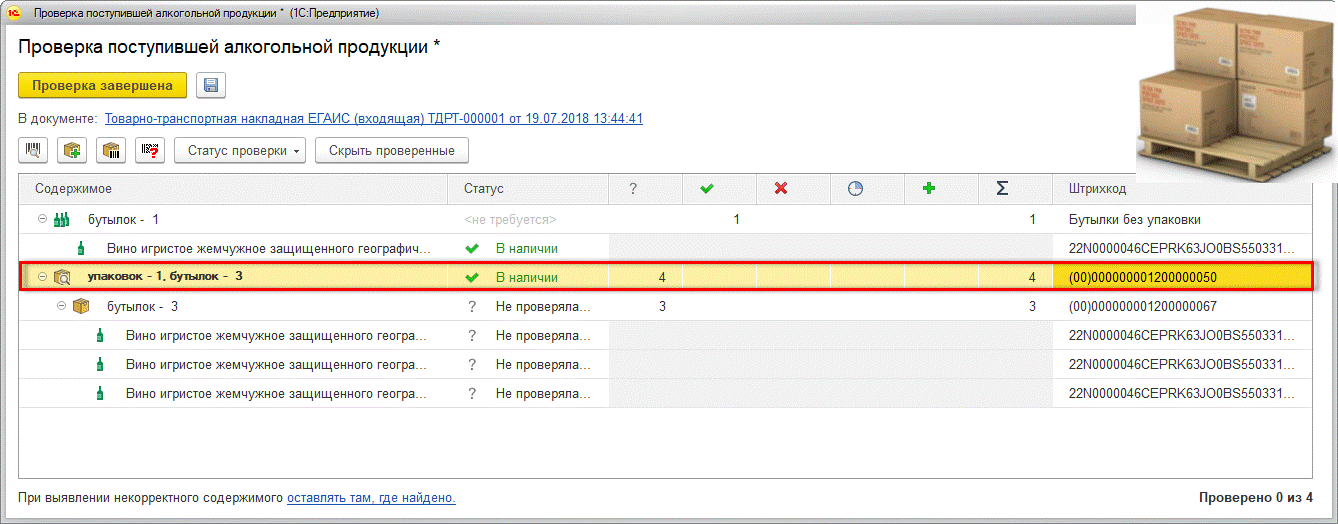Click the save diskette icon
This screenshot has height=524, width=1338.
[x=211, y=85]
